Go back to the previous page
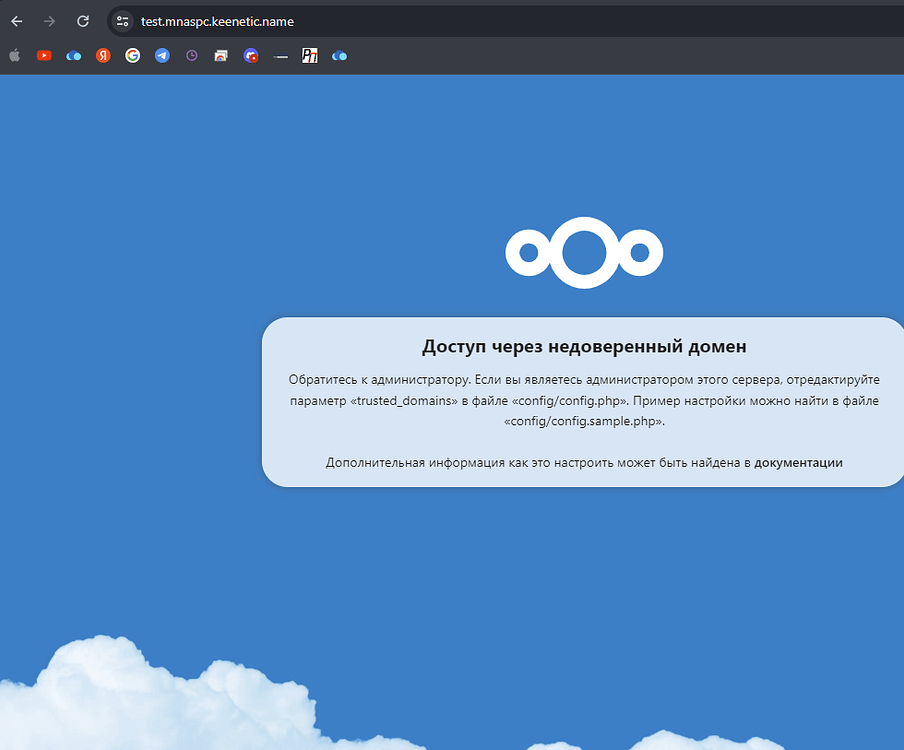Image resolution: width=904 pixels, height=750 pixels. coord(16,21)
